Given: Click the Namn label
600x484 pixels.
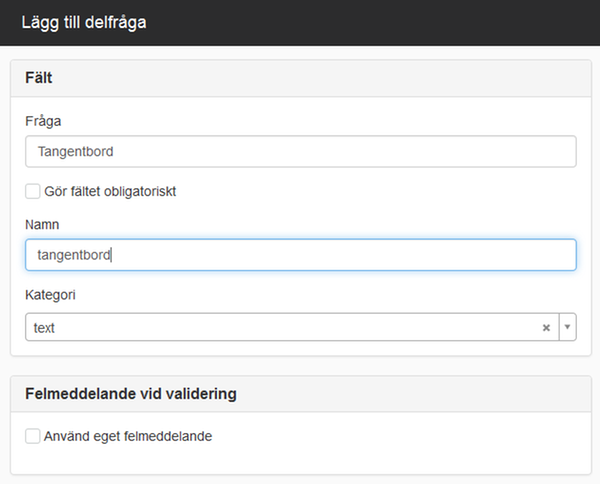Looking at the screenshot, I should point(42,225).
